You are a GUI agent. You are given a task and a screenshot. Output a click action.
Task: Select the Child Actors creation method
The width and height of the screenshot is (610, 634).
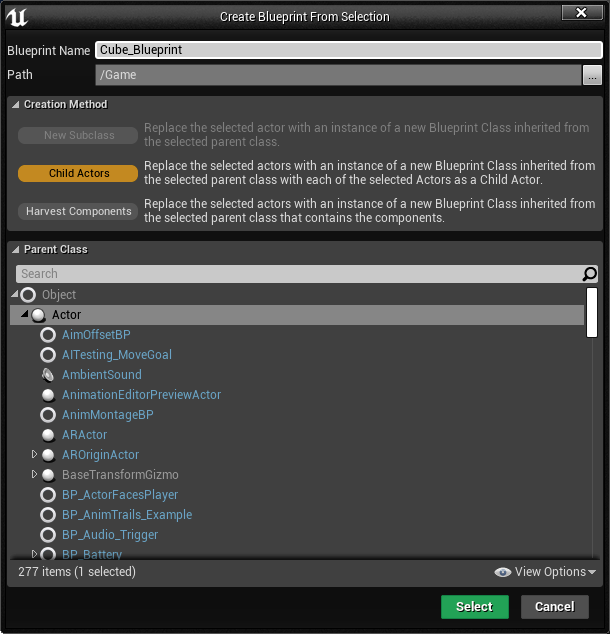[78, 173]
